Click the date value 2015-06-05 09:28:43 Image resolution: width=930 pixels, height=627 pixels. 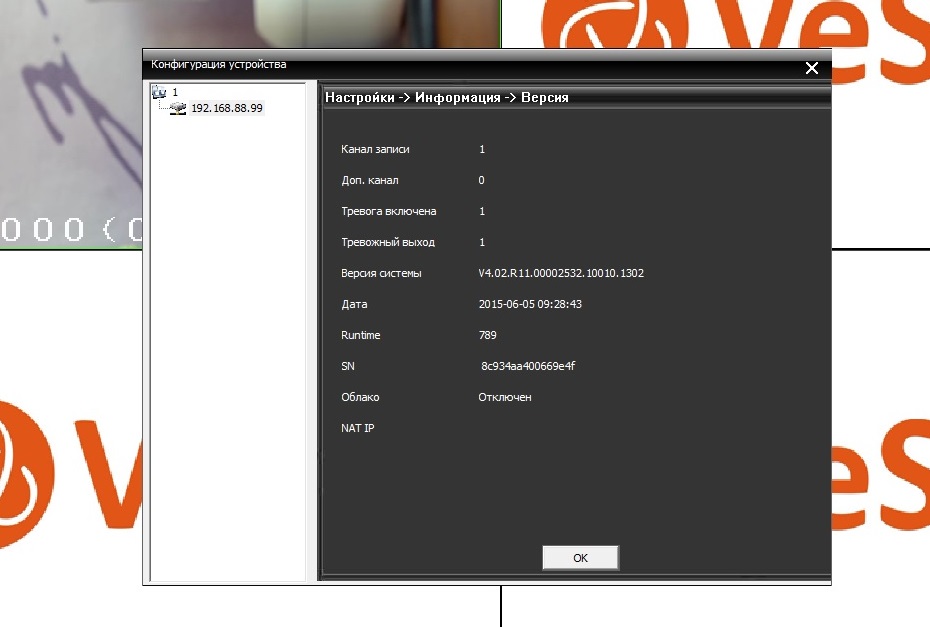click(530, 304)
